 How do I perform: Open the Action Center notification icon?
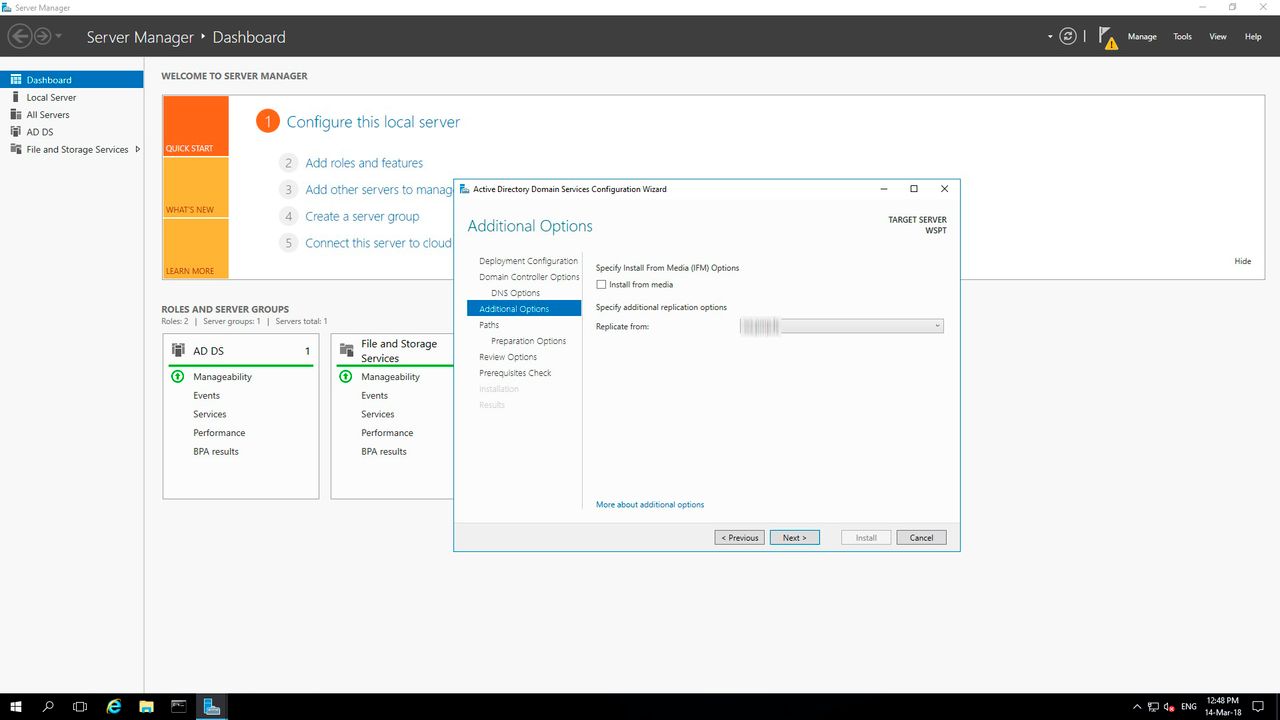tap(1260, 707)
